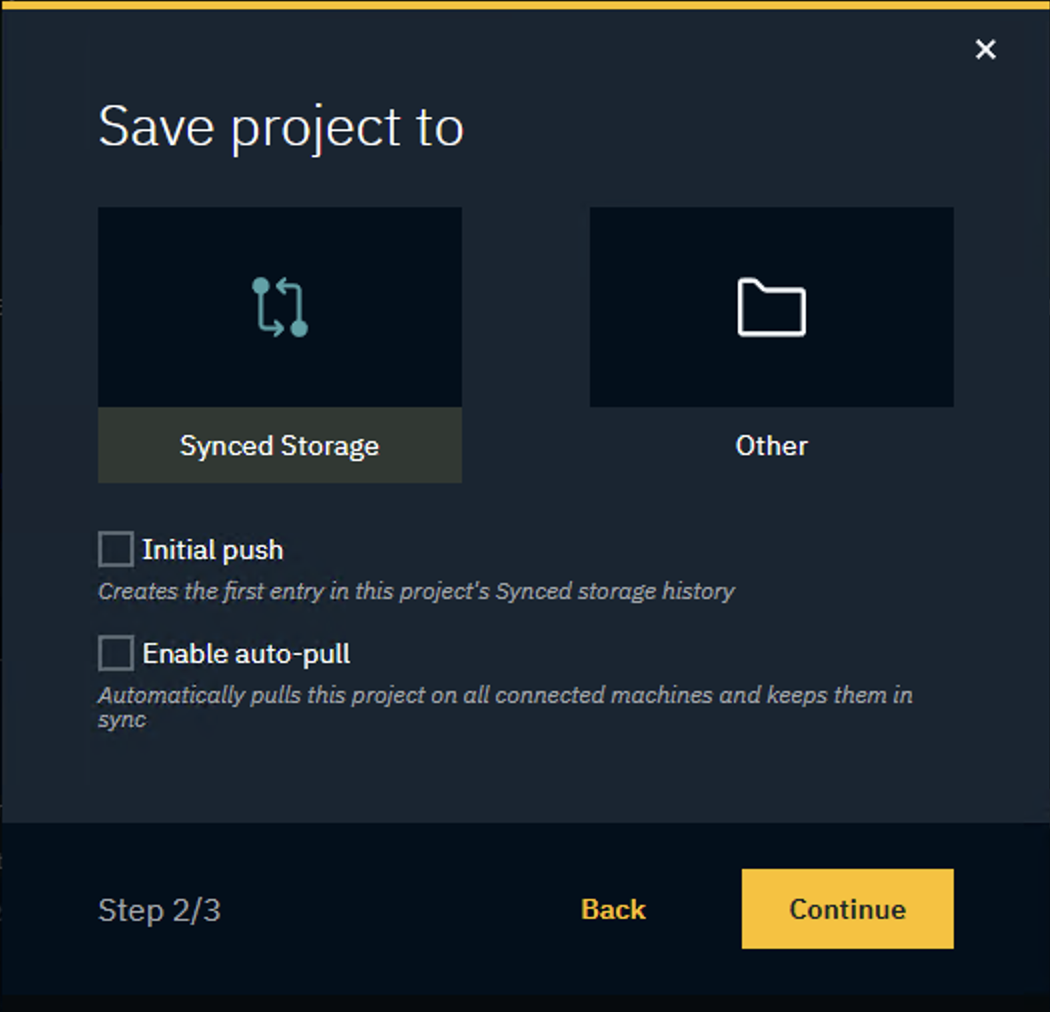The height and width of the screenshot is (1012, 1050).
Task: Select the Synced Storage sync icon
Action: (280, 305)
